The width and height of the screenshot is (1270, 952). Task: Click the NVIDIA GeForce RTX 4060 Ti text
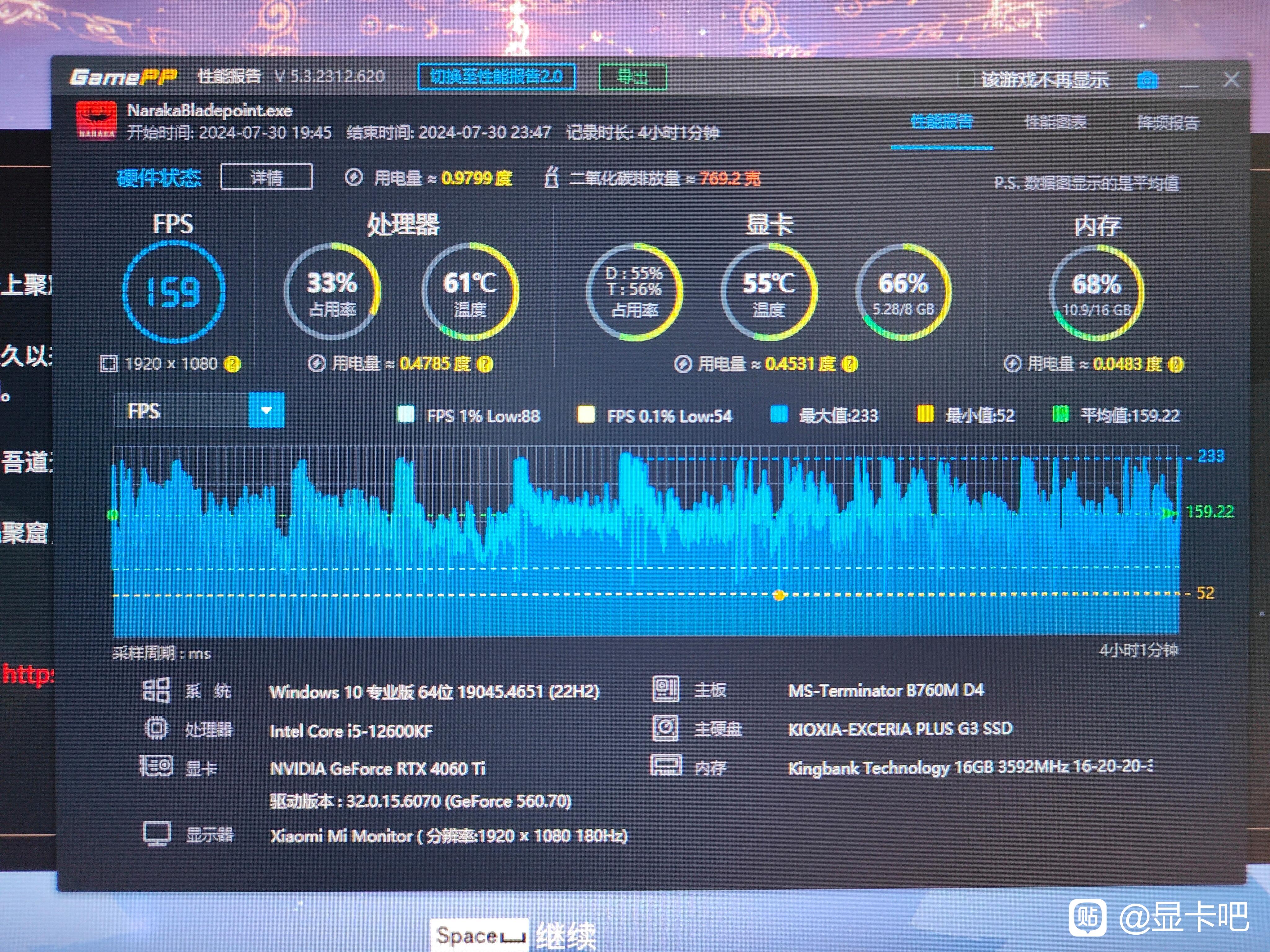[378, 768]
